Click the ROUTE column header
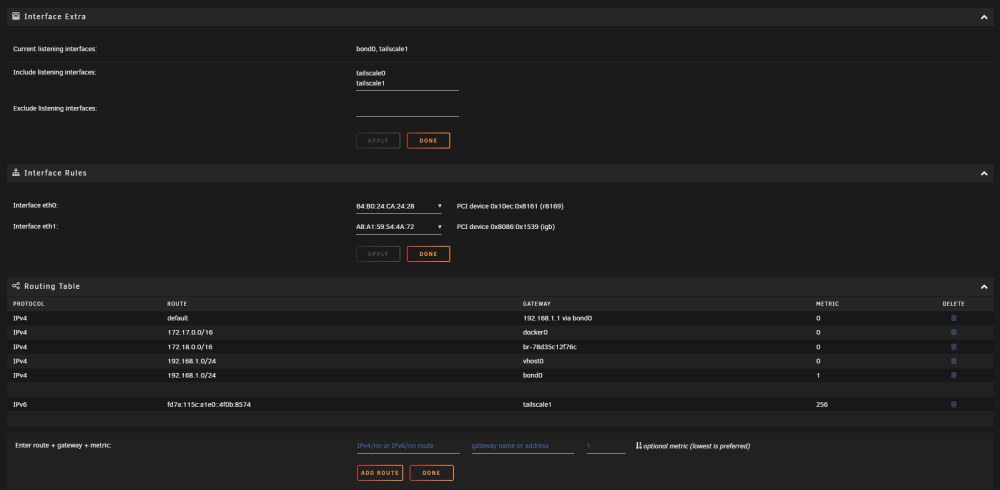The height and width of the screenshot is (490, 1000). pos(177,304)
